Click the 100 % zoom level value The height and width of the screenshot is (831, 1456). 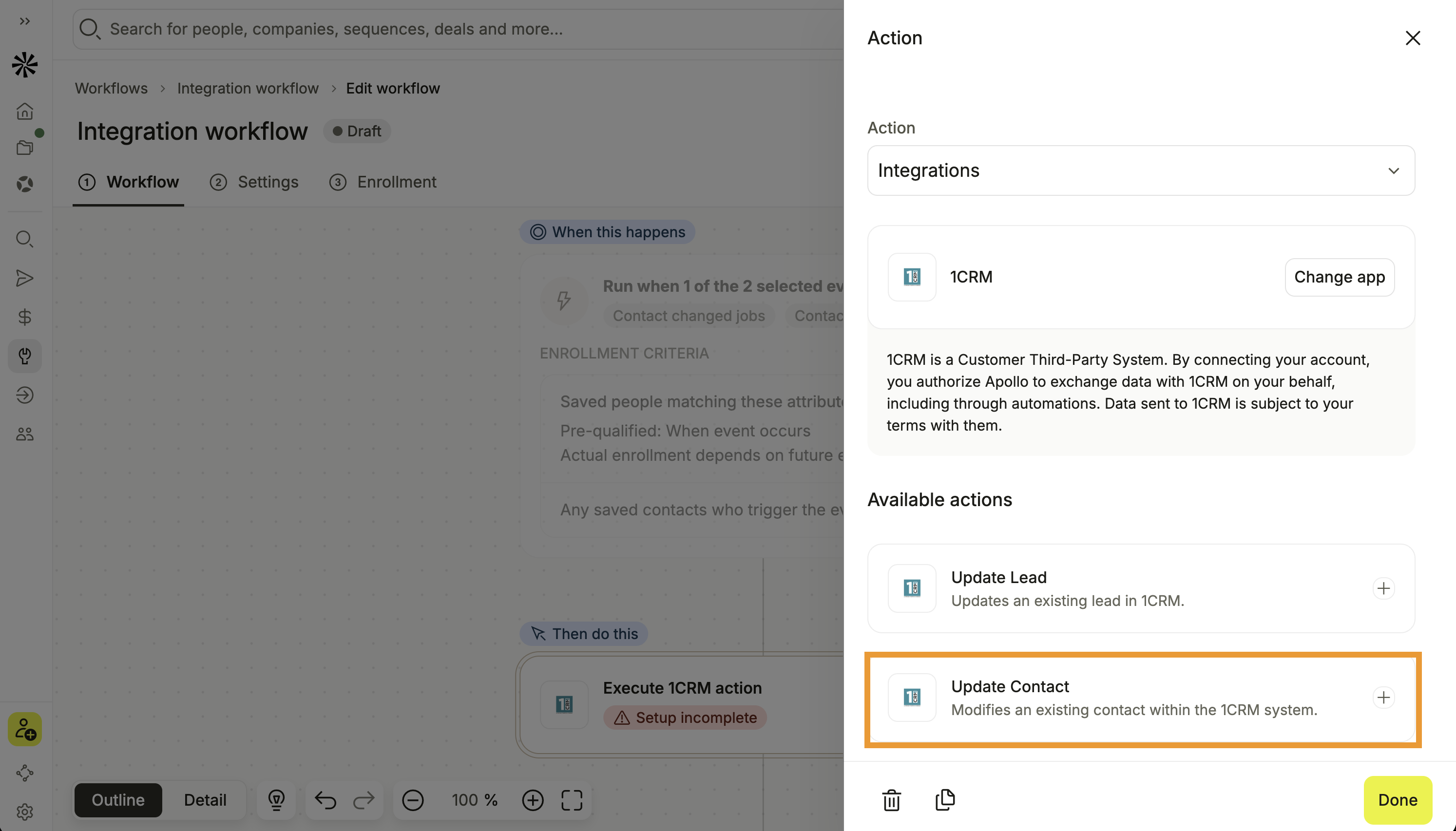click(474, 800)
